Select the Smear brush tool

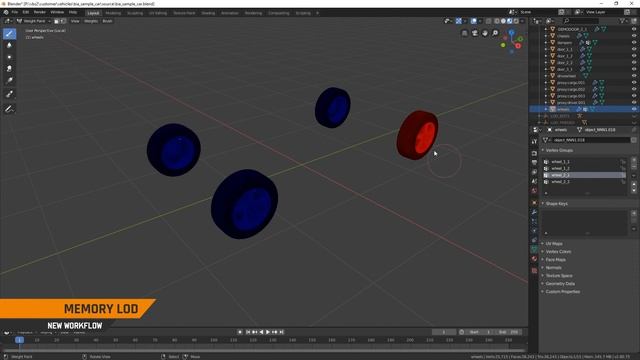tap(9, 69)
